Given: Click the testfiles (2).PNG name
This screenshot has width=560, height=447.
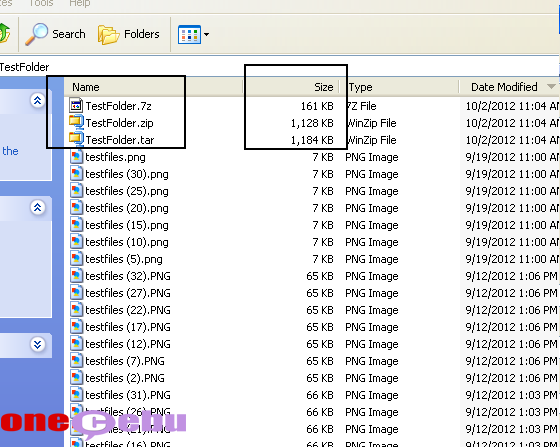Looking at the screenshot, I should [125, 378].
